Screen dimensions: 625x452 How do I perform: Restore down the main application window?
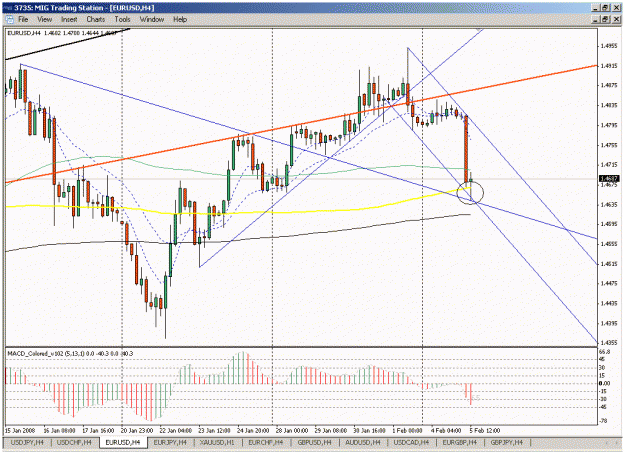click(605, 8)
